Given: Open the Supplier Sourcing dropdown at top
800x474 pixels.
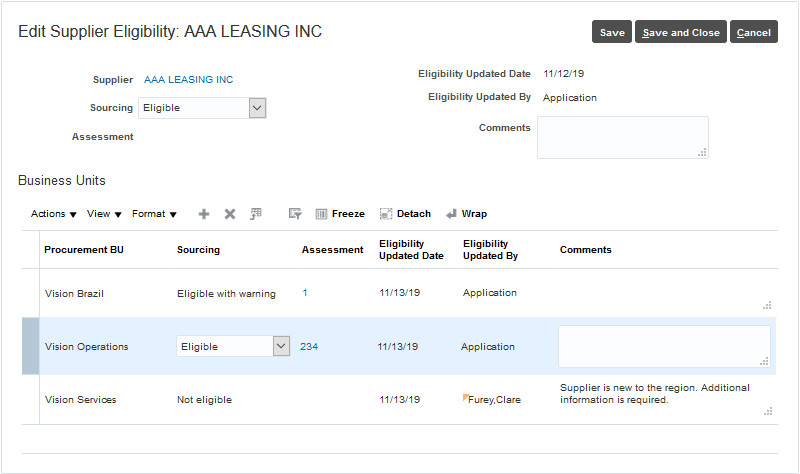Looking at the screenshot, I should pyautogui.click(x=257, y=108).
